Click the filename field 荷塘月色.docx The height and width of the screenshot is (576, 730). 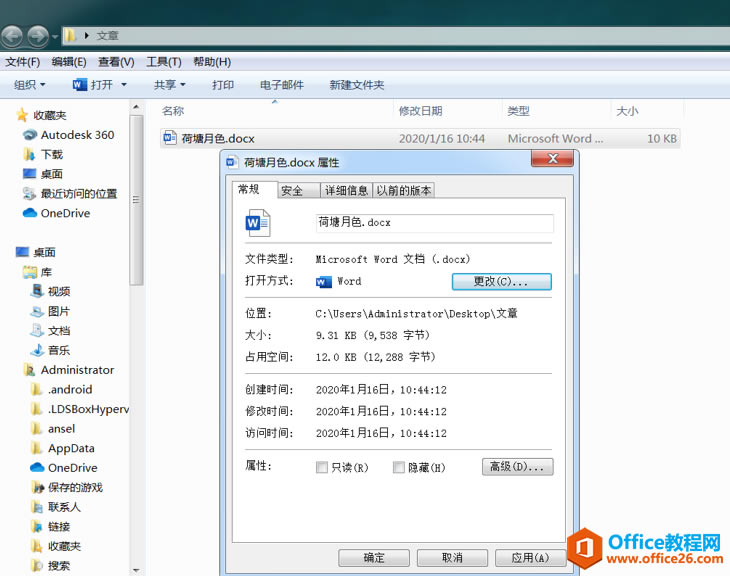(434, 223)
